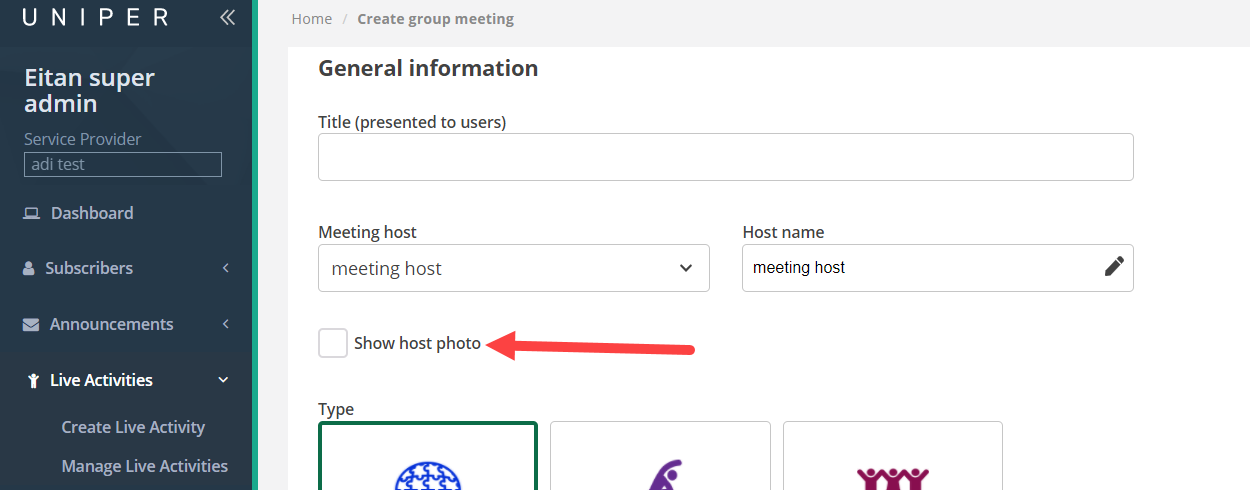This screenshot has width=1250, height=490.
Task: Open Manage Live Activities in the sidebar
Action: [x=144, y=466]
